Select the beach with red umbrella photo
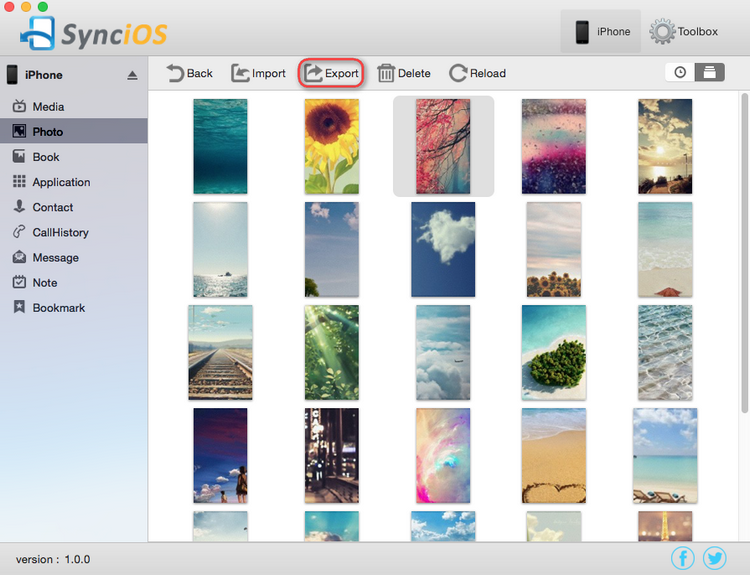Screen dimensions: 750x575 [665, 249]
